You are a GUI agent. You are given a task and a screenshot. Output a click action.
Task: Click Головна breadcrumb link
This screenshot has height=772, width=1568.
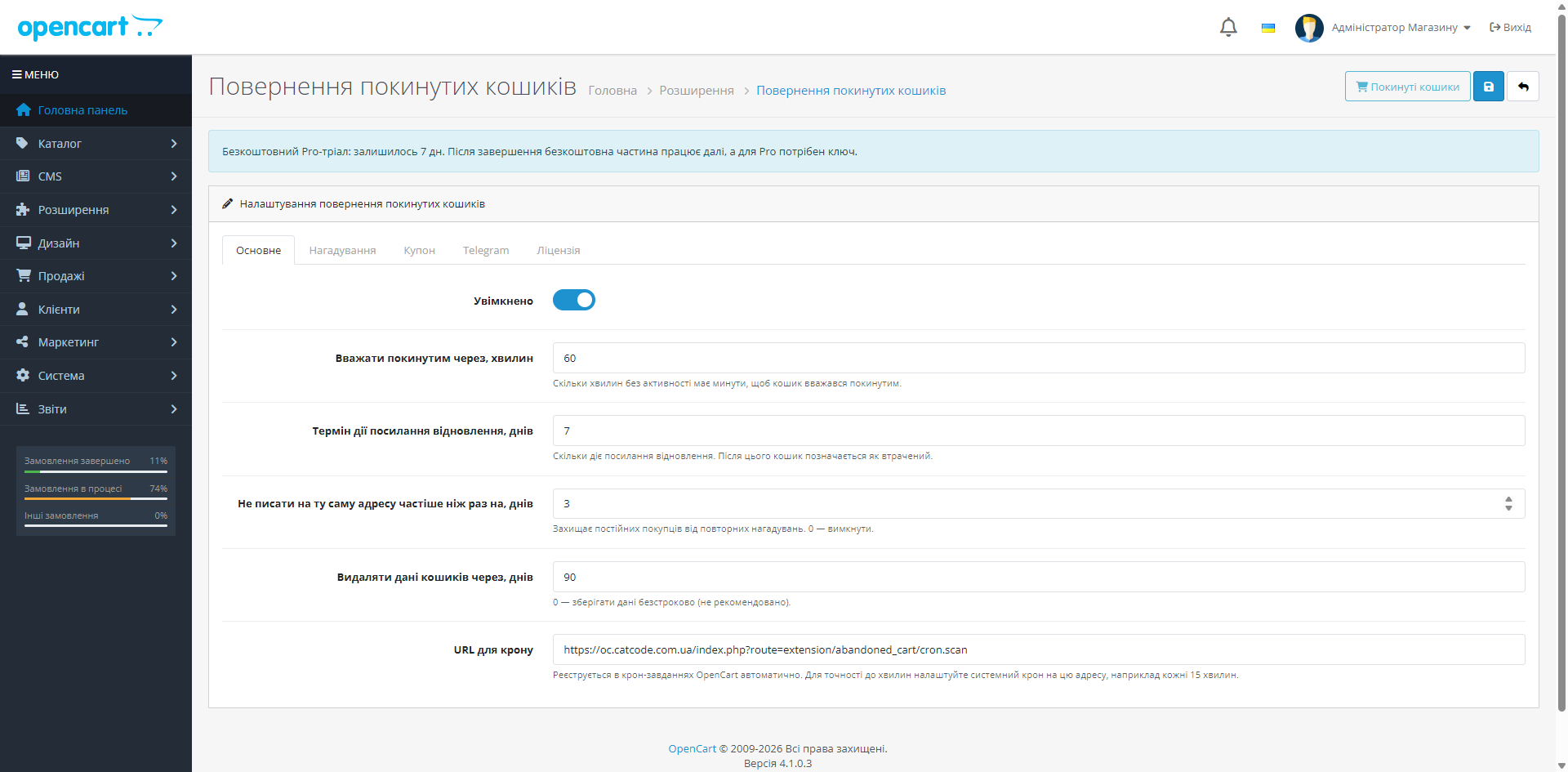(x=612, y=91)
